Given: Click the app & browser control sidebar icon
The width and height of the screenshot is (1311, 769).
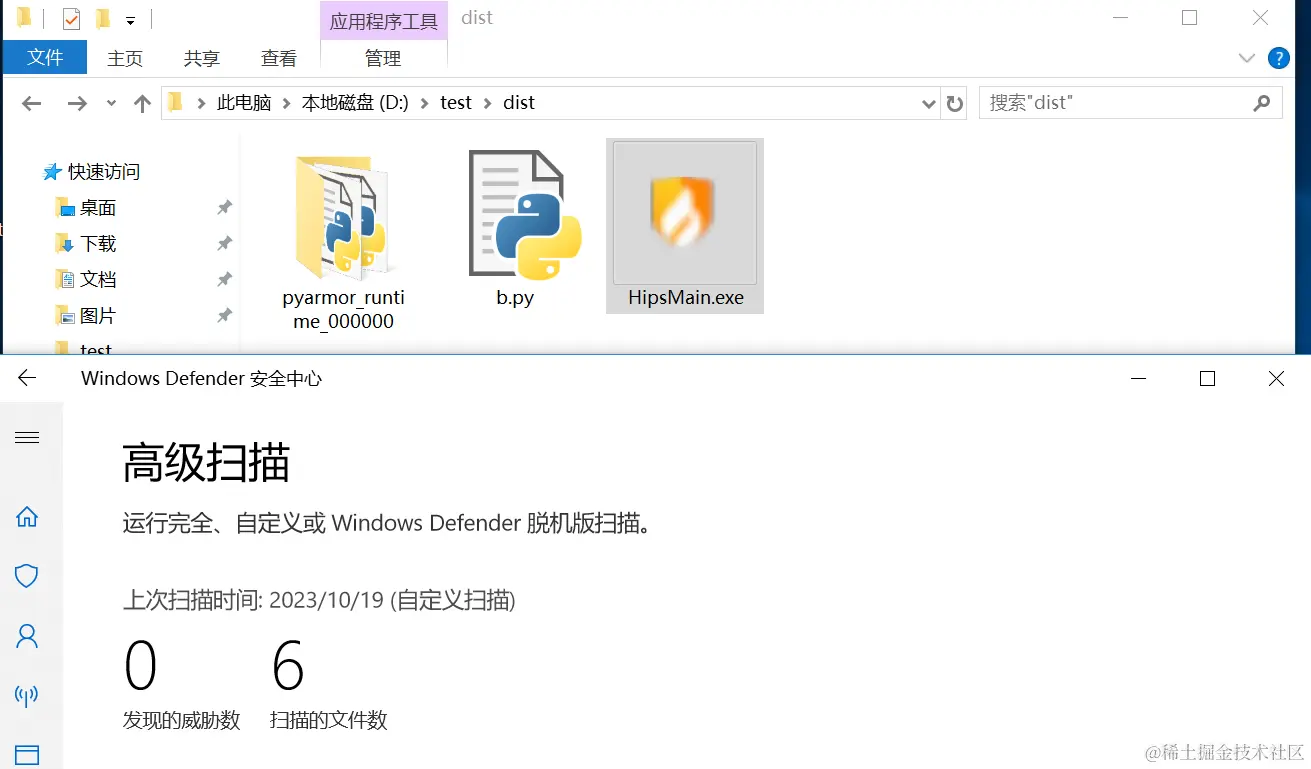Looking at the screenshot, I should coord(27,753).
